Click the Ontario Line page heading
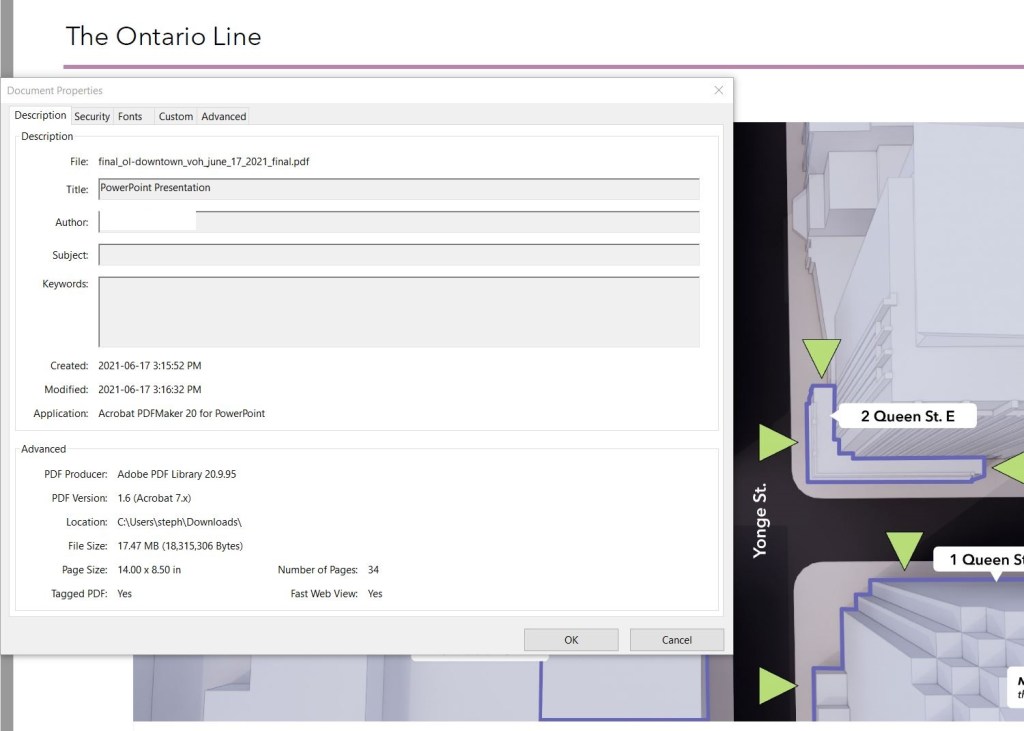The image size is (1024, 731). [x=163, y=37]
